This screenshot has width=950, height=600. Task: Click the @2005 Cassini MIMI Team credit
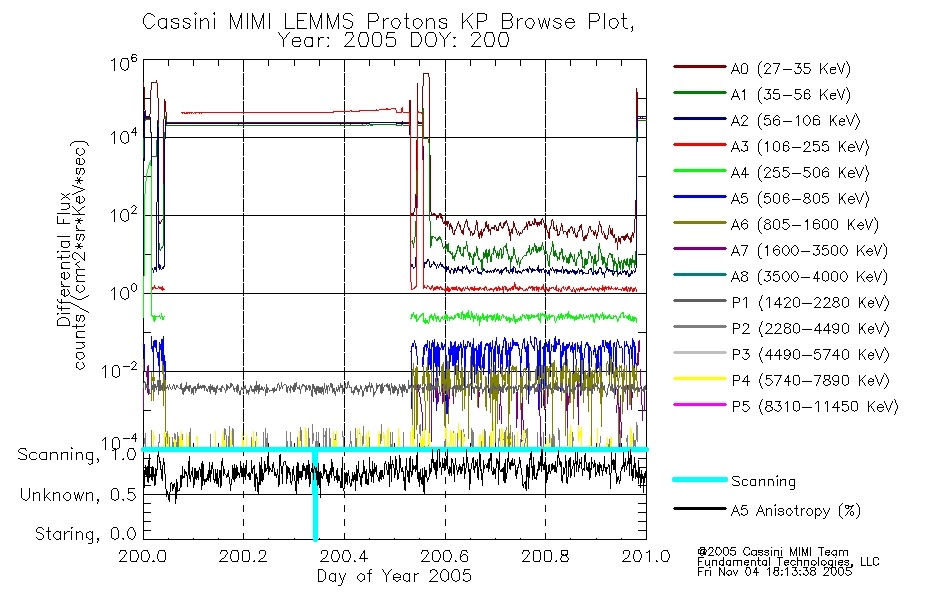pyautogui.click(x=772, y=552)
